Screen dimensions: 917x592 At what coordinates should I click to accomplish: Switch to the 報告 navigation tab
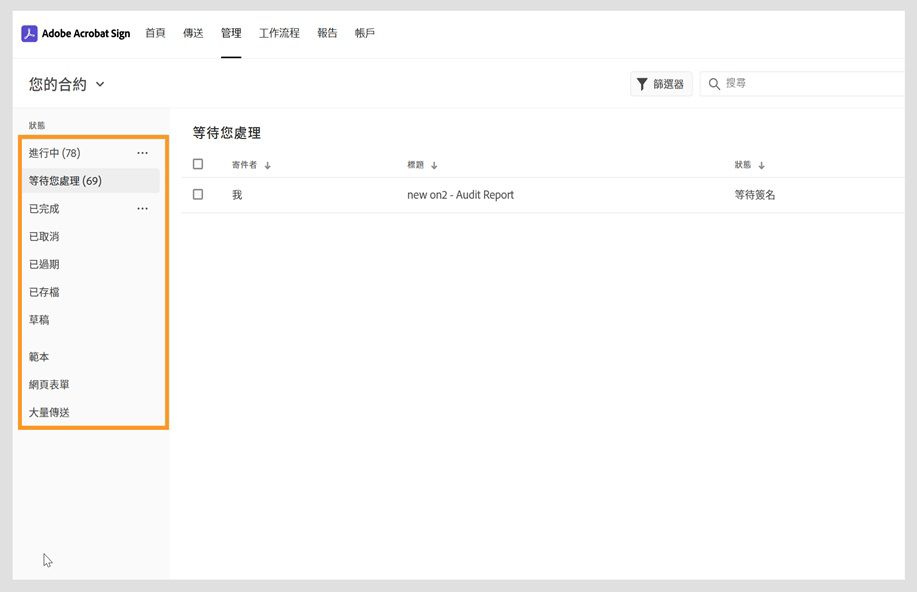pyautogui.click(x=327, y=33)
